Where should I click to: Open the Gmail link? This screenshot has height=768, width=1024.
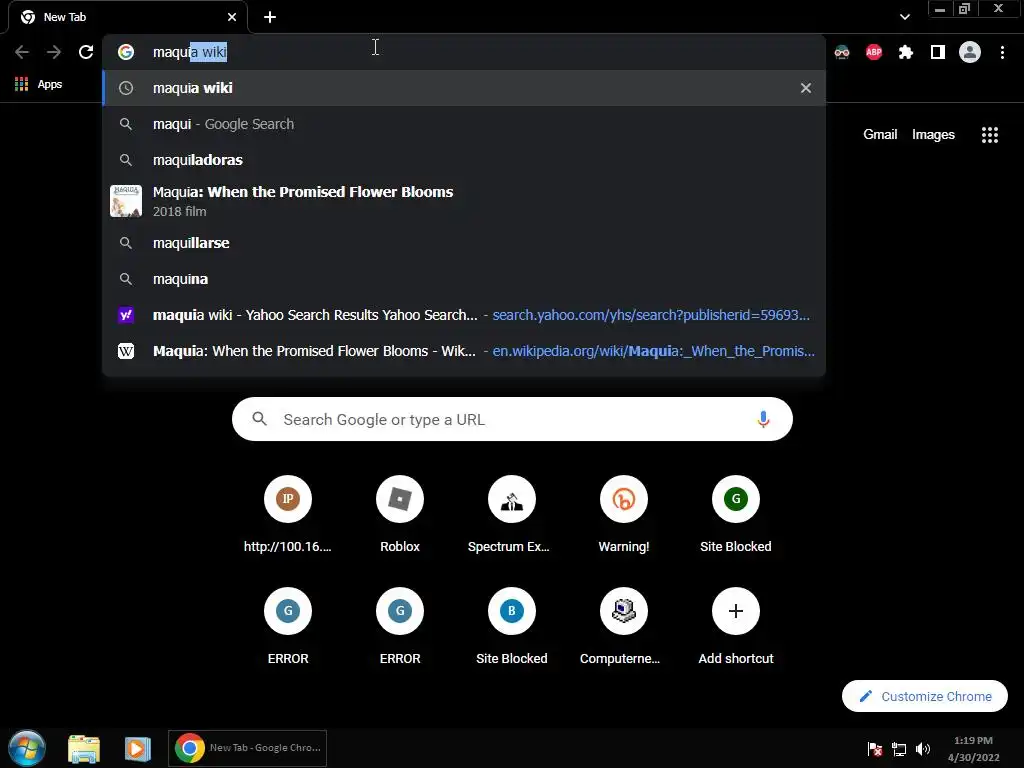point(880,135)
